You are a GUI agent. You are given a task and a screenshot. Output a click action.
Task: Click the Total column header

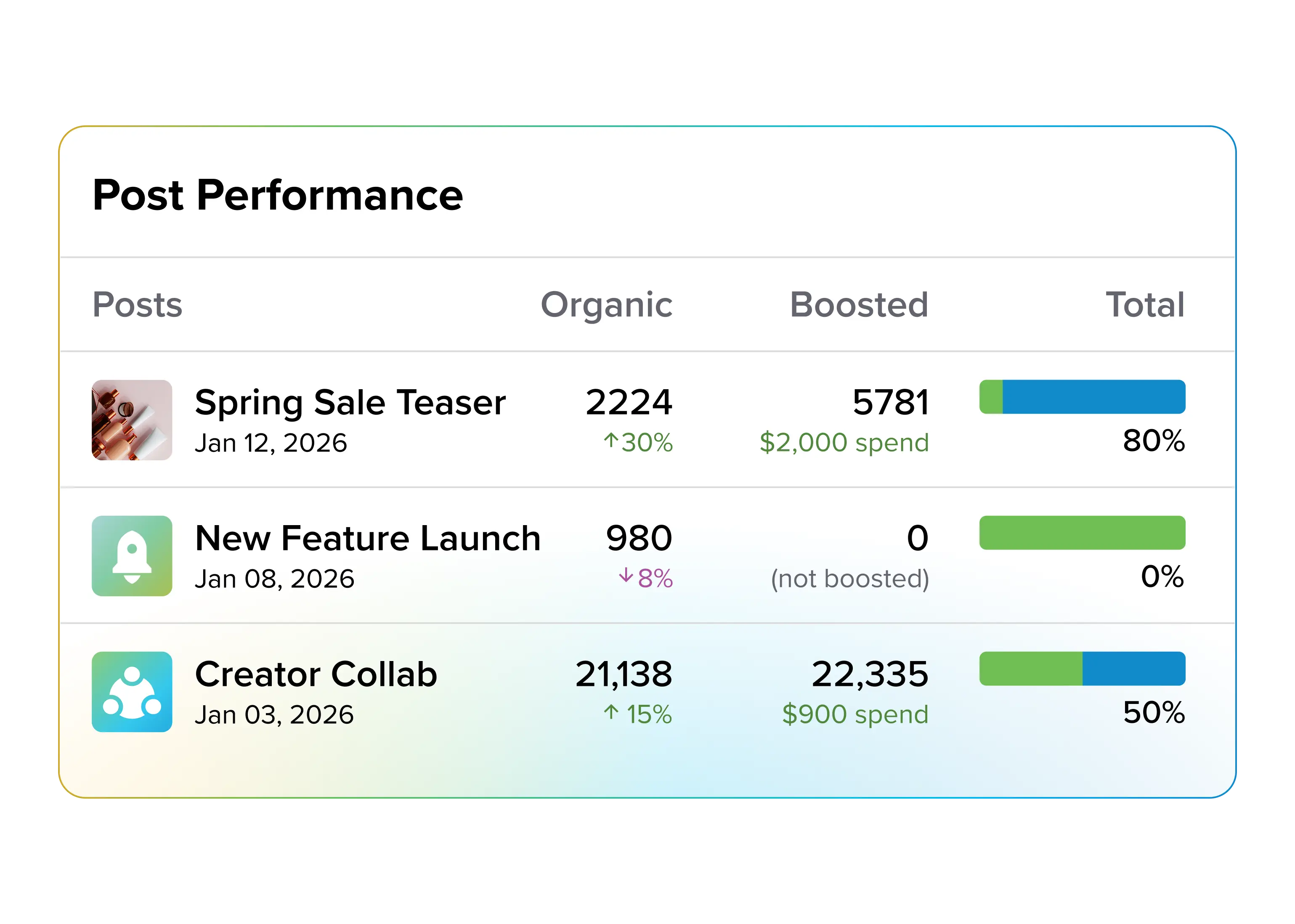pyautogui.click(x=1145, y=304)
